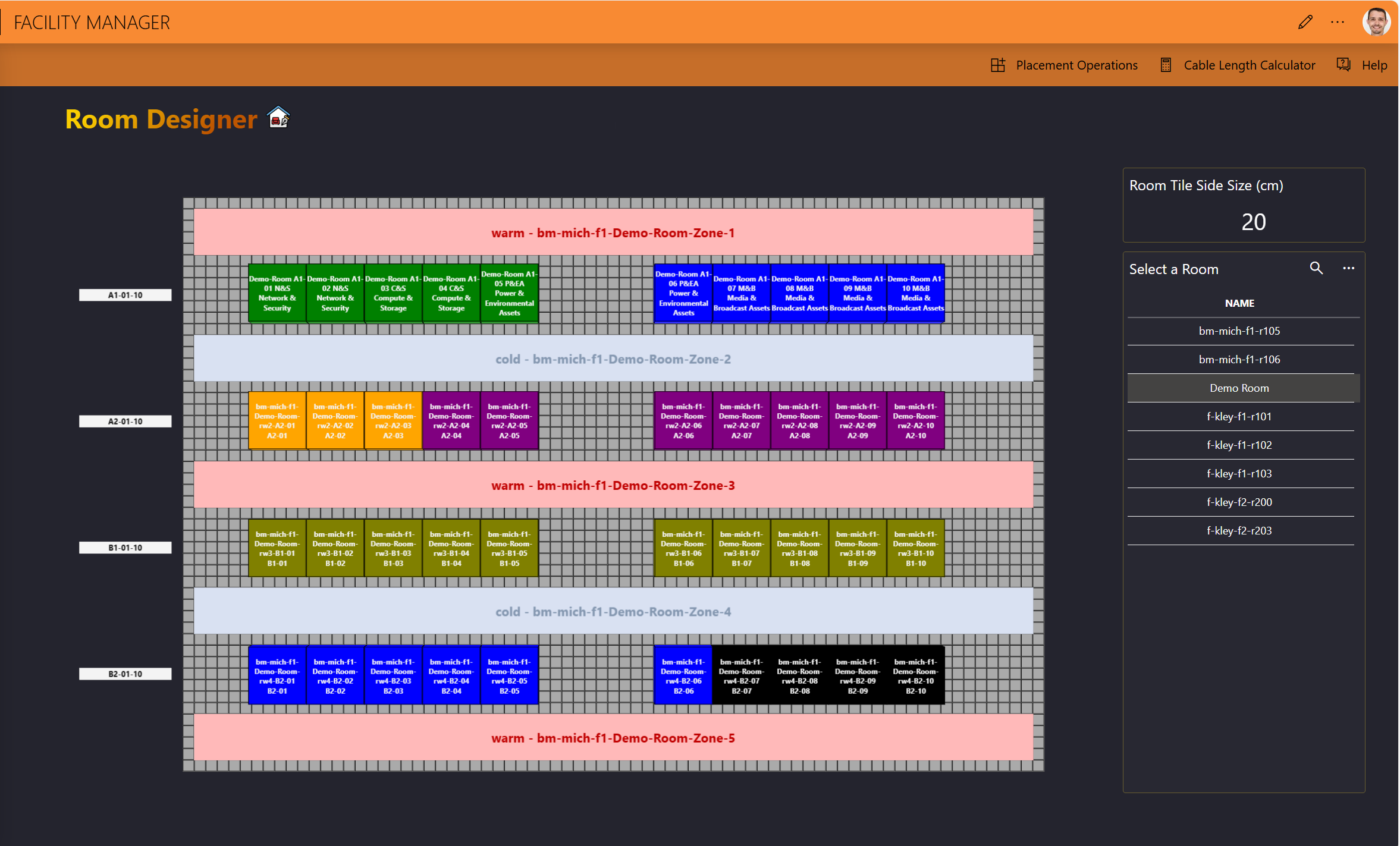Click orange rack rw2-A2-01
Image resolution: width=1400 pixels, height=846 pixels.
[x=277, y=421]
